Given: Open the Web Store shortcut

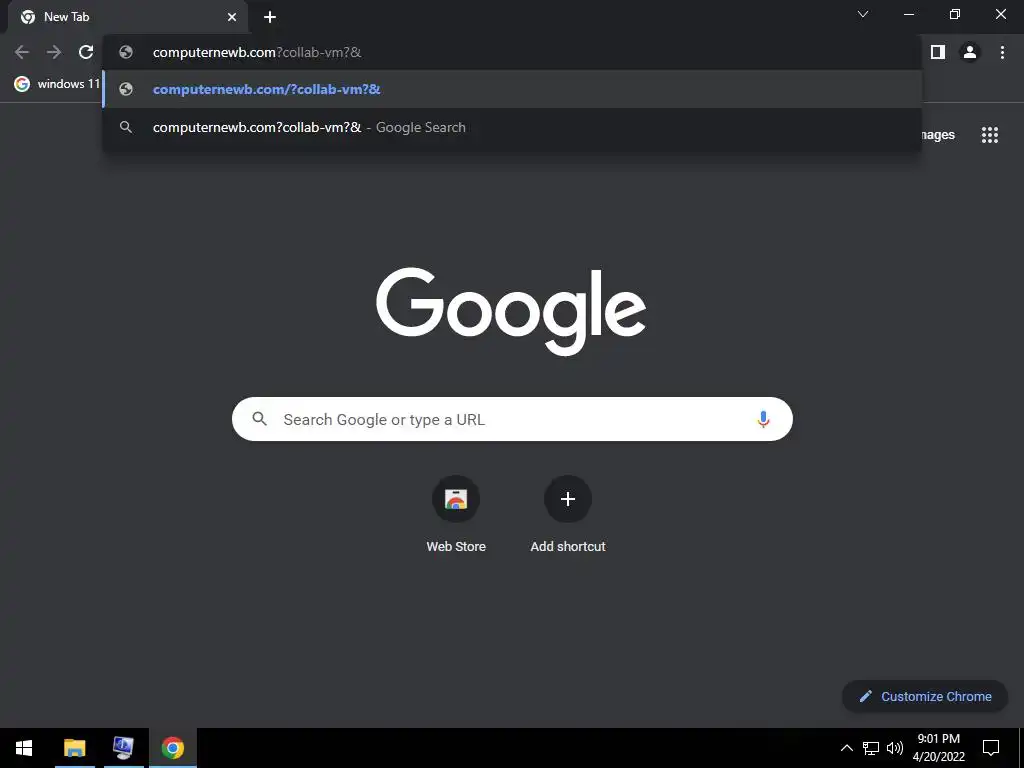Looking at the screenshot, I should click(x=456, y=515).
